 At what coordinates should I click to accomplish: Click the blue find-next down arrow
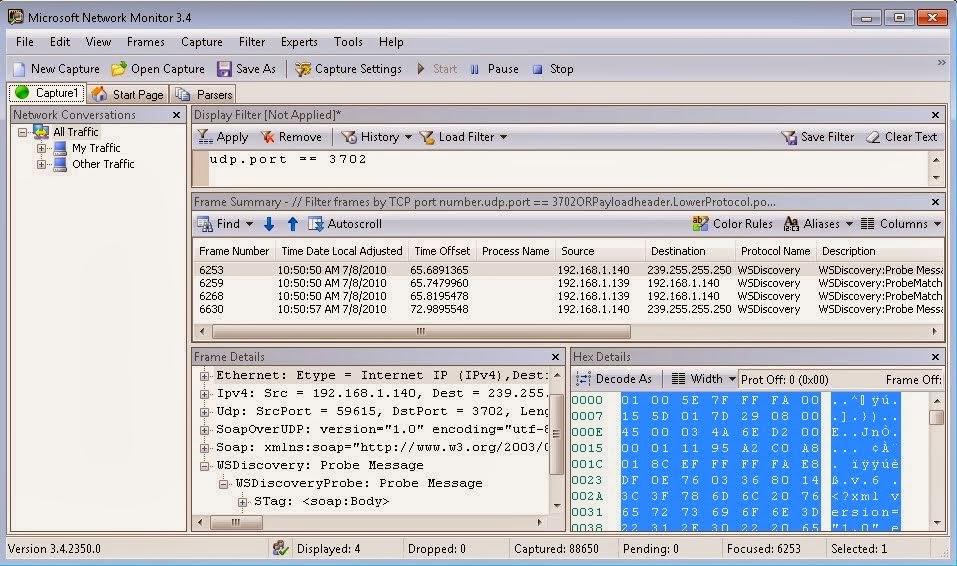[x=269, y=224]
